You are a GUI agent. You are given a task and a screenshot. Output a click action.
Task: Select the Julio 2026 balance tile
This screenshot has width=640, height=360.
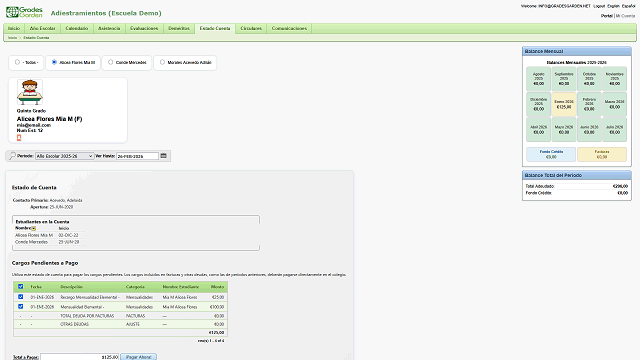tap(614, 129)
